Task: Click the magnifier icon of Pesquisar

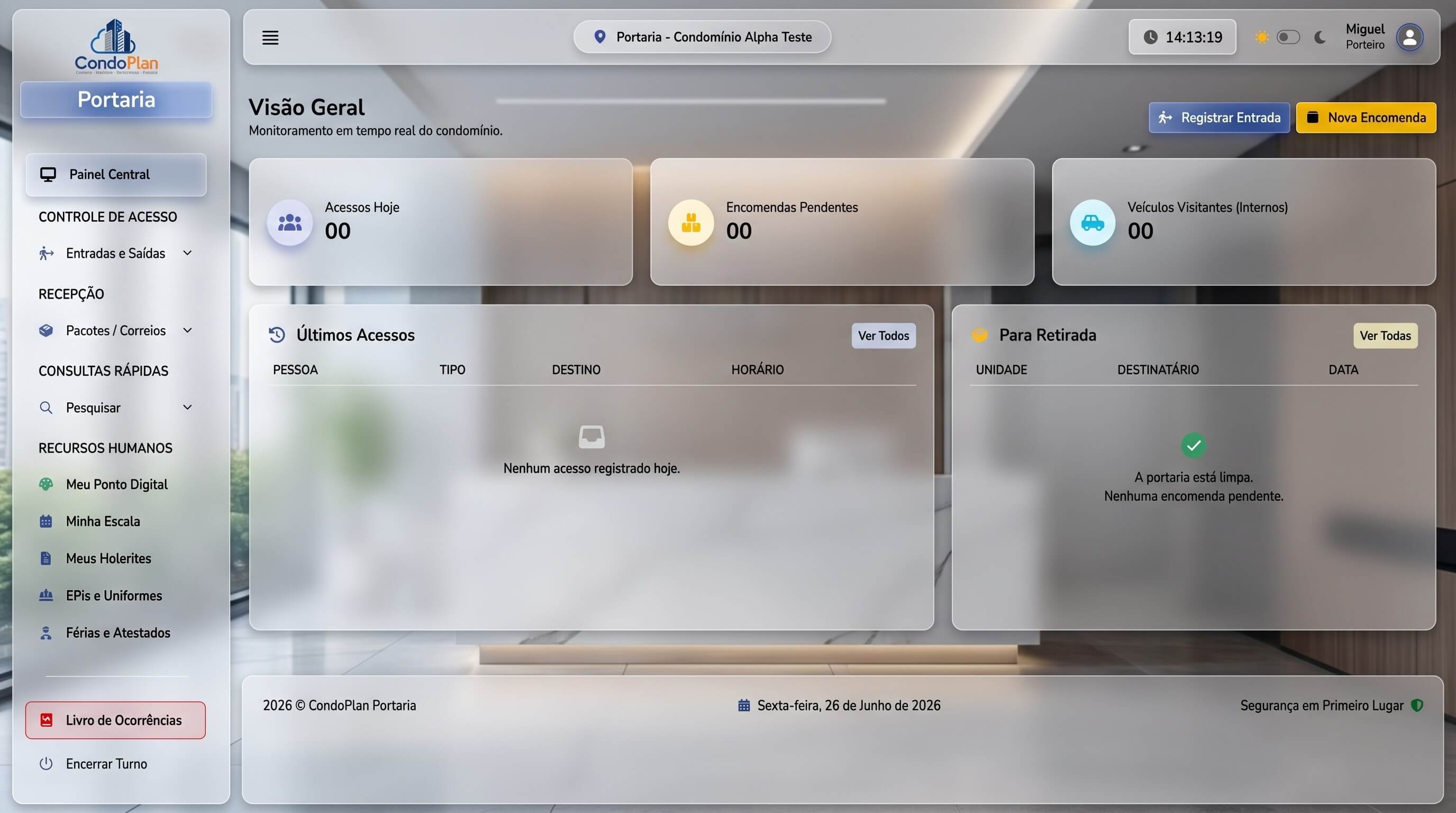Action: (x=46, y=408)
